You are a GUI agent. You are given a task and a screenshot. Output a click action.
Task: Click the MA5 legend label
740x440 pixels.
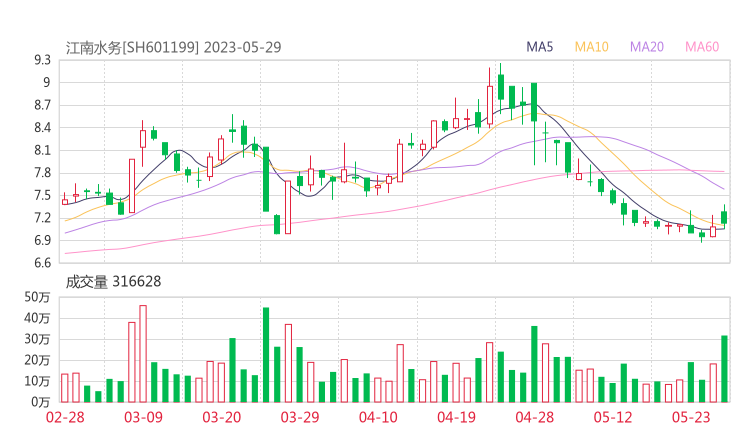click(x=539, y=47)
